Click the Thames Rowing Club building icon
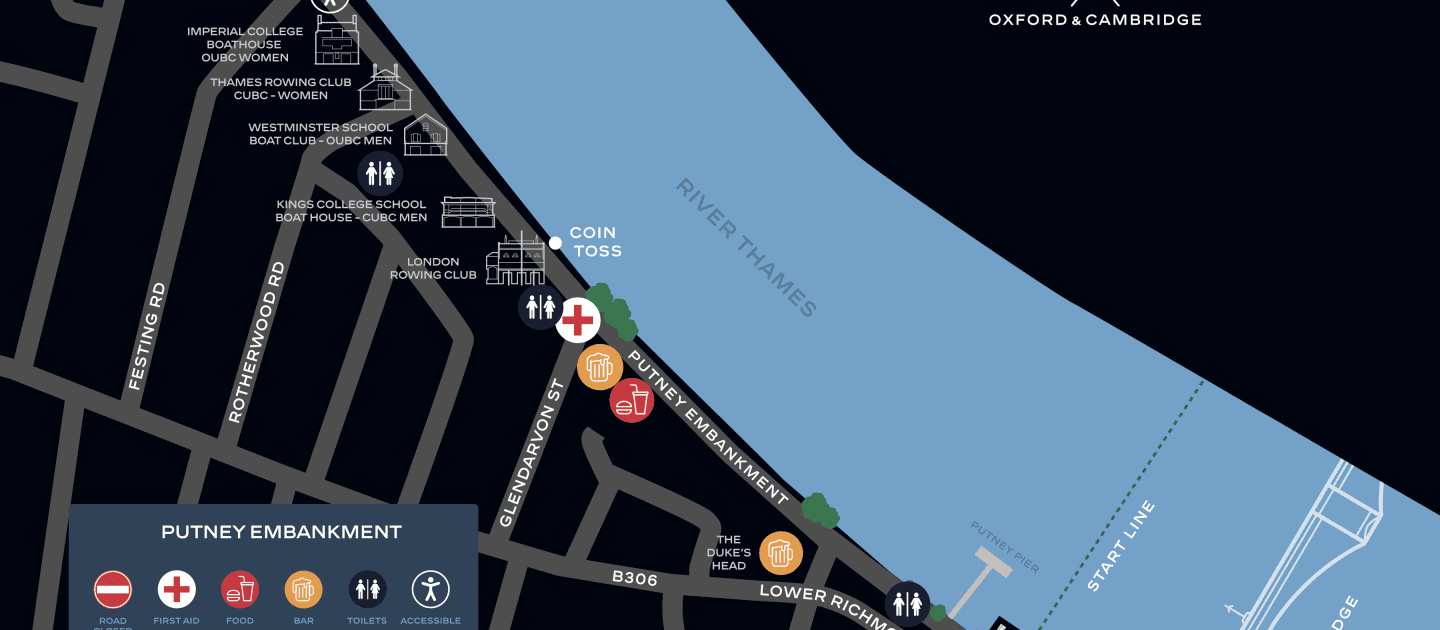This screenshot has height=630, width=1440. (385, 88)
